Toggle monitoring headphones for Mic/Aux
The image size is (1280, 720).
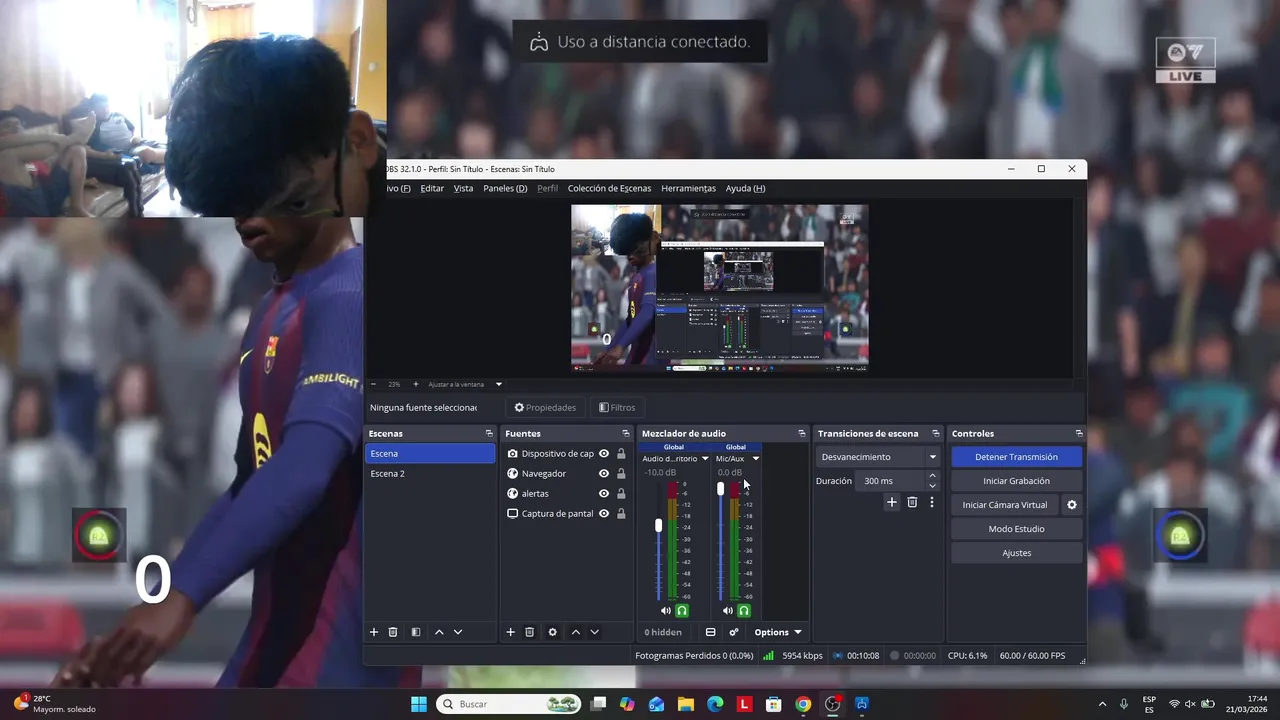(744, 610)
